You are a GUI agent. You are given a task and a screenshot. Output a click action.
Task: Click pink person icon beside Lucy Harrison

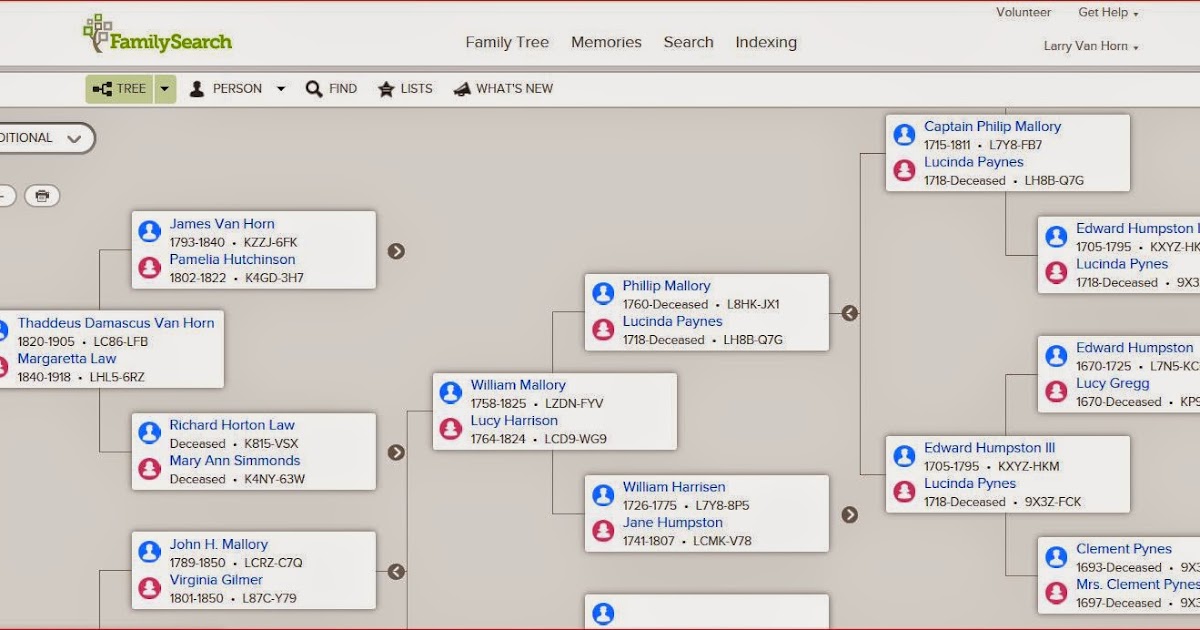(x=450, y=430)
